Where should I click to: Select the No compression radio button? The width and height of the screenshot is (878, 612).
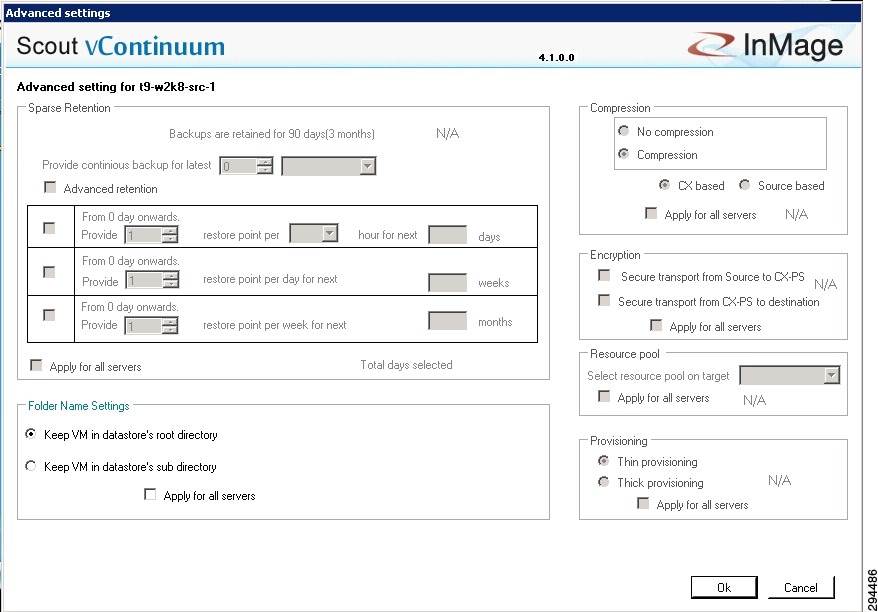tap(623, 131)
